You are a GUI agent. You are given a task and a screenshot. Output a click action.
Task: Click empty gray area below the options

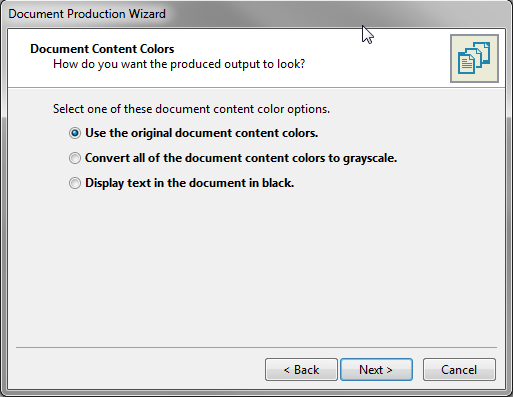click(257, 267)
